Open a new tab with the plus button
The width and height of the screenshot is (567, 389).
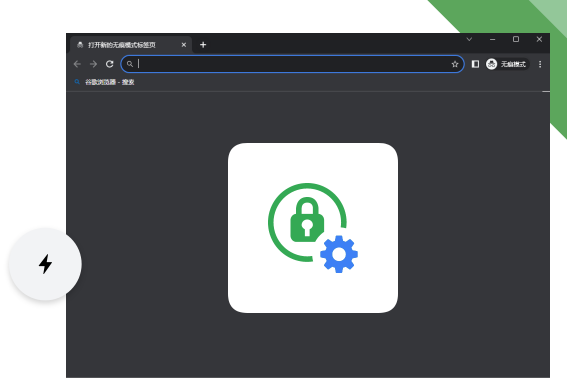click(x=203, y=45)
